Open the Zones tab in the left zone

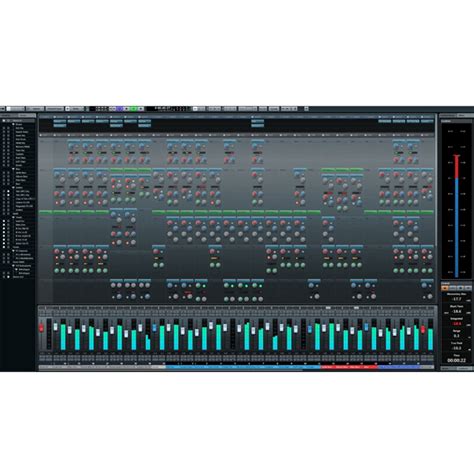[27, 116]
